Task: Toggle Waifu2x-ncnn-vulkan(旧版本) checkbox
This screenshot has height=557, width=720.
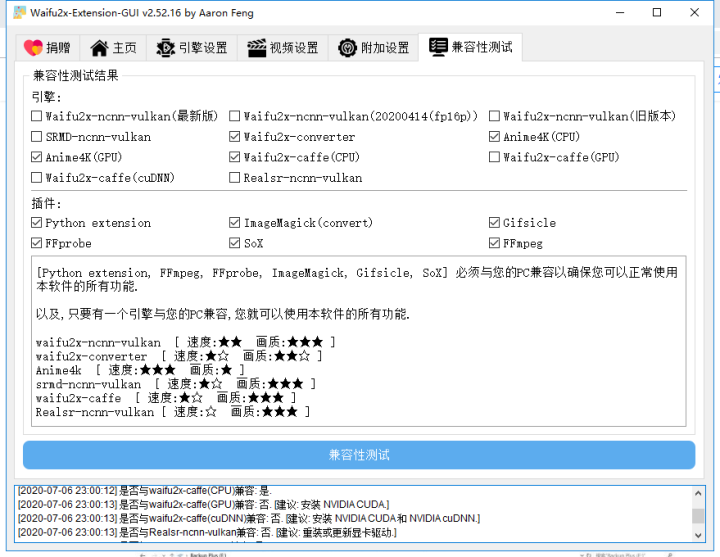Action: (x=494, y=116)
